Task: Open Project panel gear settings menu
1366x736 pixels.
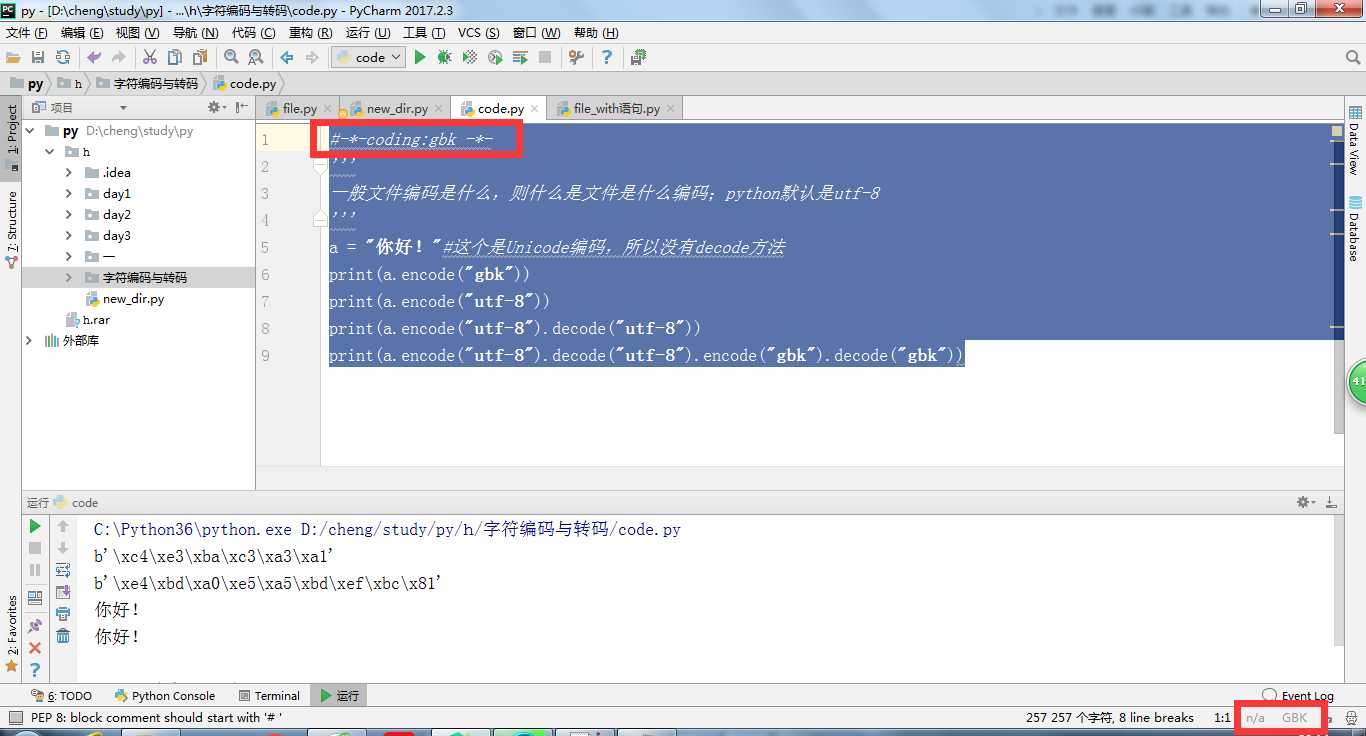Action: 216,107
